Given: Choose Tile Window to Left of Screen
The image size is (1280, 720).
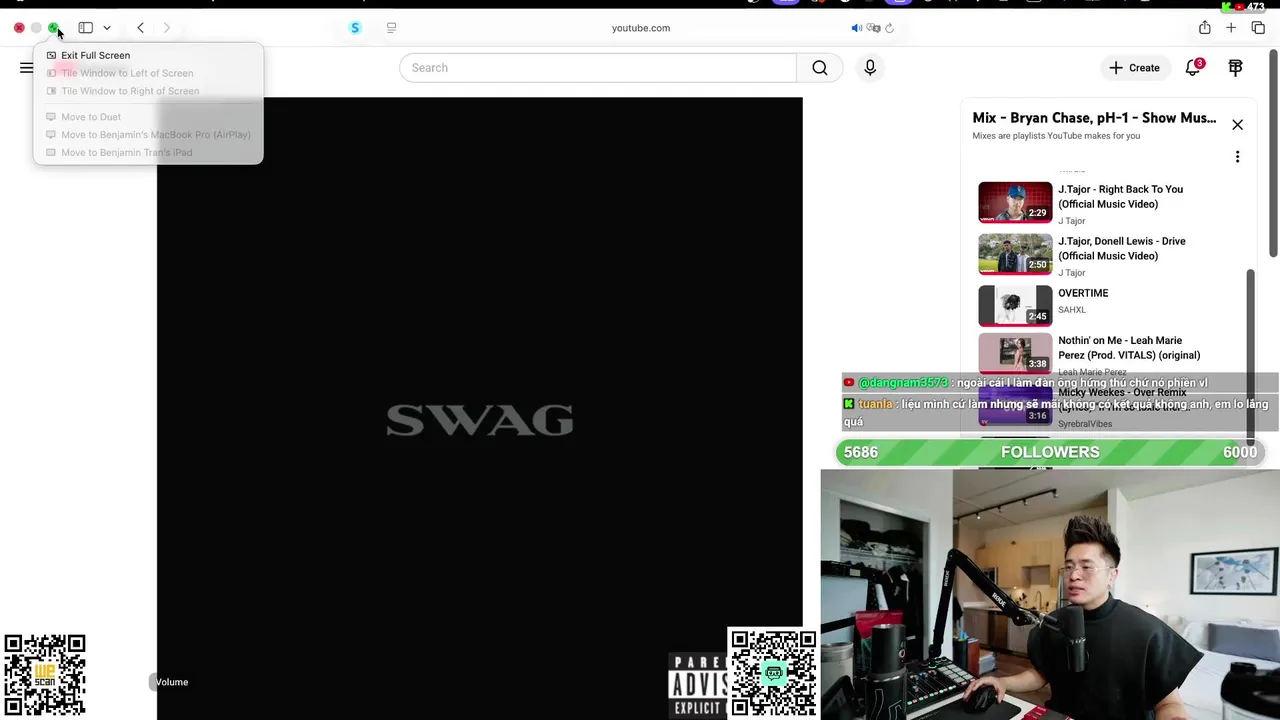Looking at the screenshot, I should click(127, 73).
